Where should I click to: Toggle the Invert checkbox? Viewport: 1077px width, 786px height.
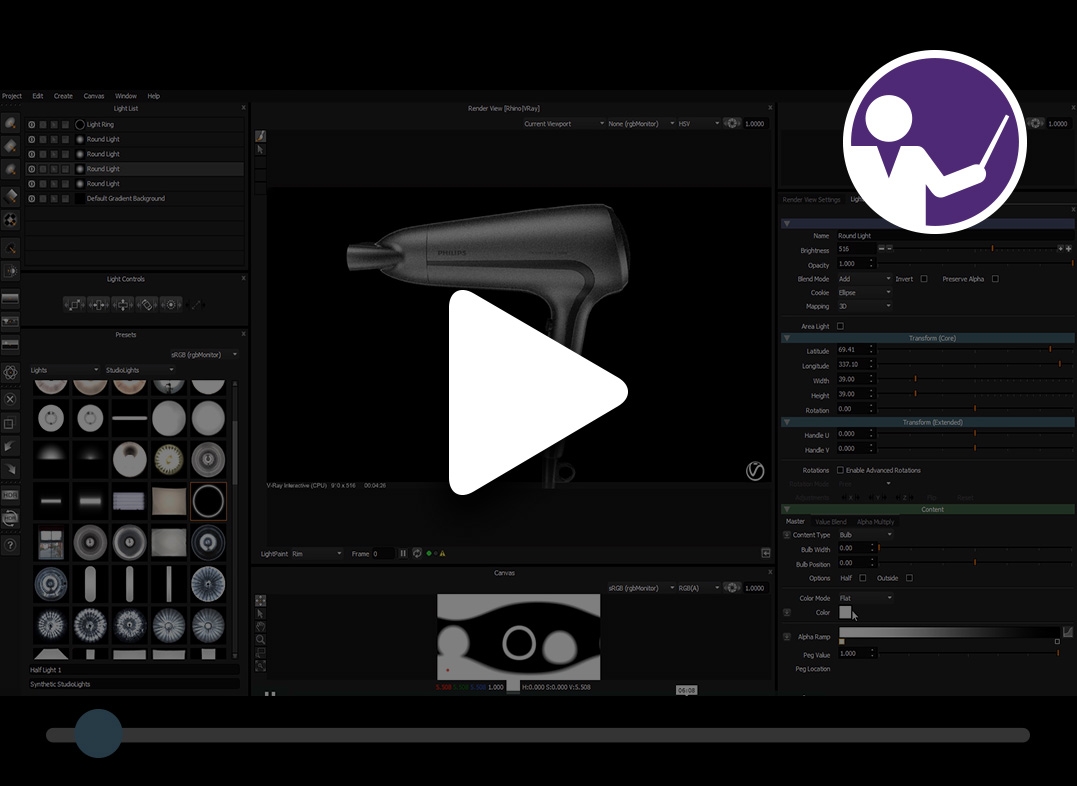924,279
